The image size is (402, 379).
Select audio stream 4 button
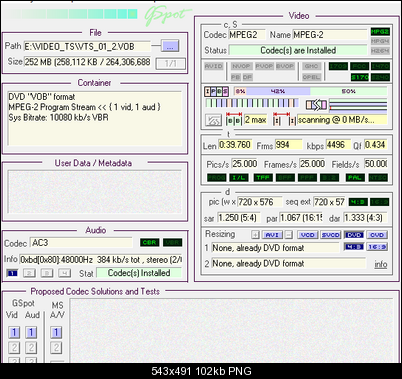65,273
